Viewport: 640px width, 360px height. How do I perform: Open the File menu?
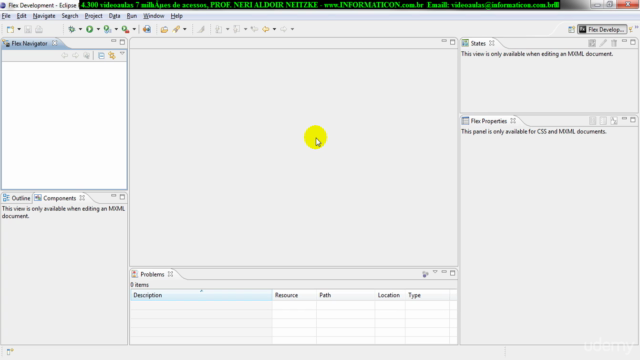pos(6,16)
